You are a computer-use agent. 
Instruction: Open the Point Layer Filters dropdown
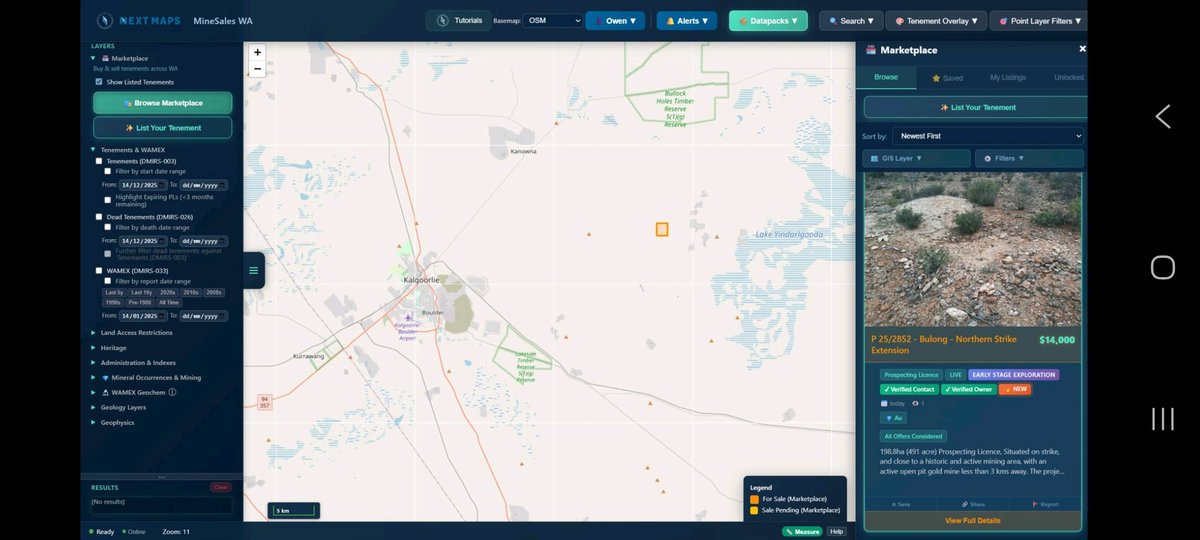pos(1039,20)
